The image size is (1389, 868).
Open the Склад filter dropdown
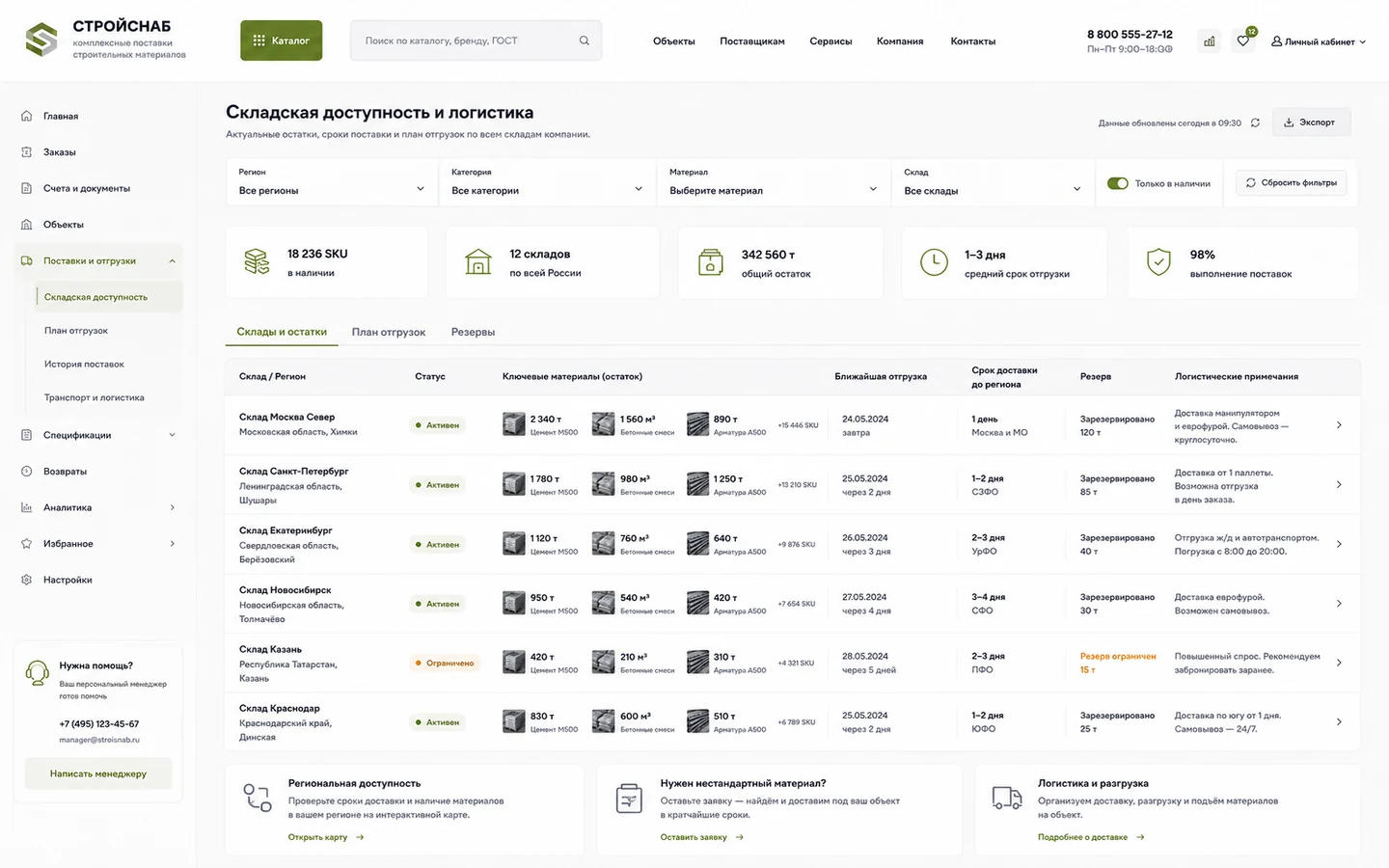click(993, 182)
